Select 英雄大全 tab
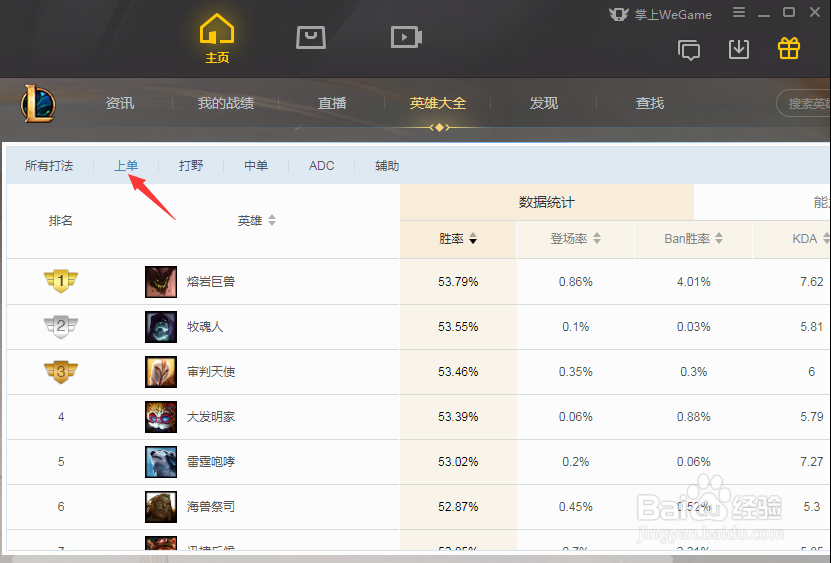Screen dimensions: 831x563 click(438, 103)
